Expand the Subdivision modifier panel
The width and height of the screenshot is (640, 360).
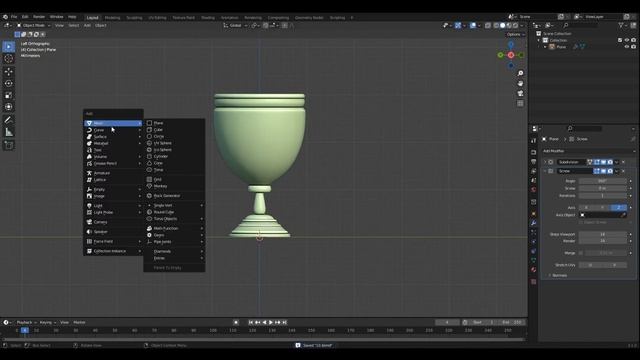[545, 162]
